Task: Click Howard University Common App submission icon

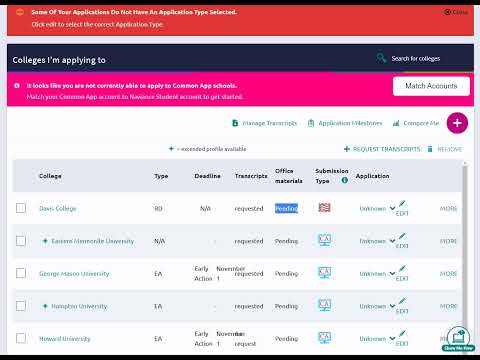Action: pyautogui.click(x=325, y=338)
